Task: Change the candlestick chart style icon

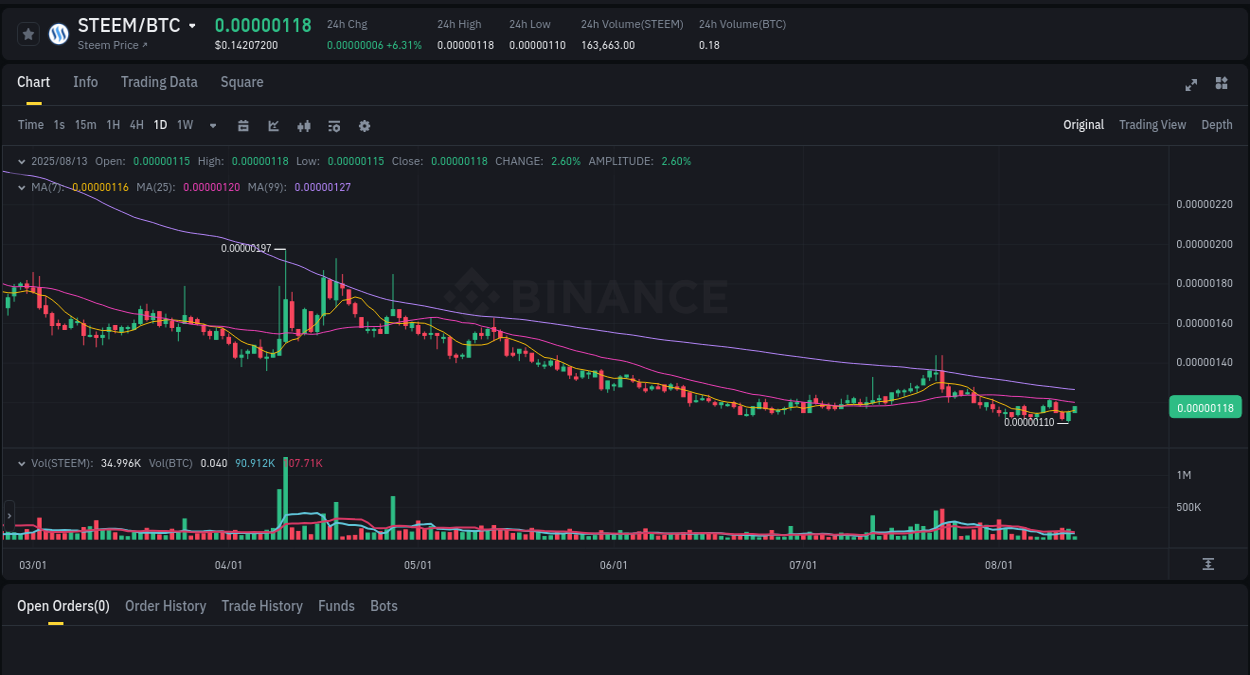Action: pos(305,126)
